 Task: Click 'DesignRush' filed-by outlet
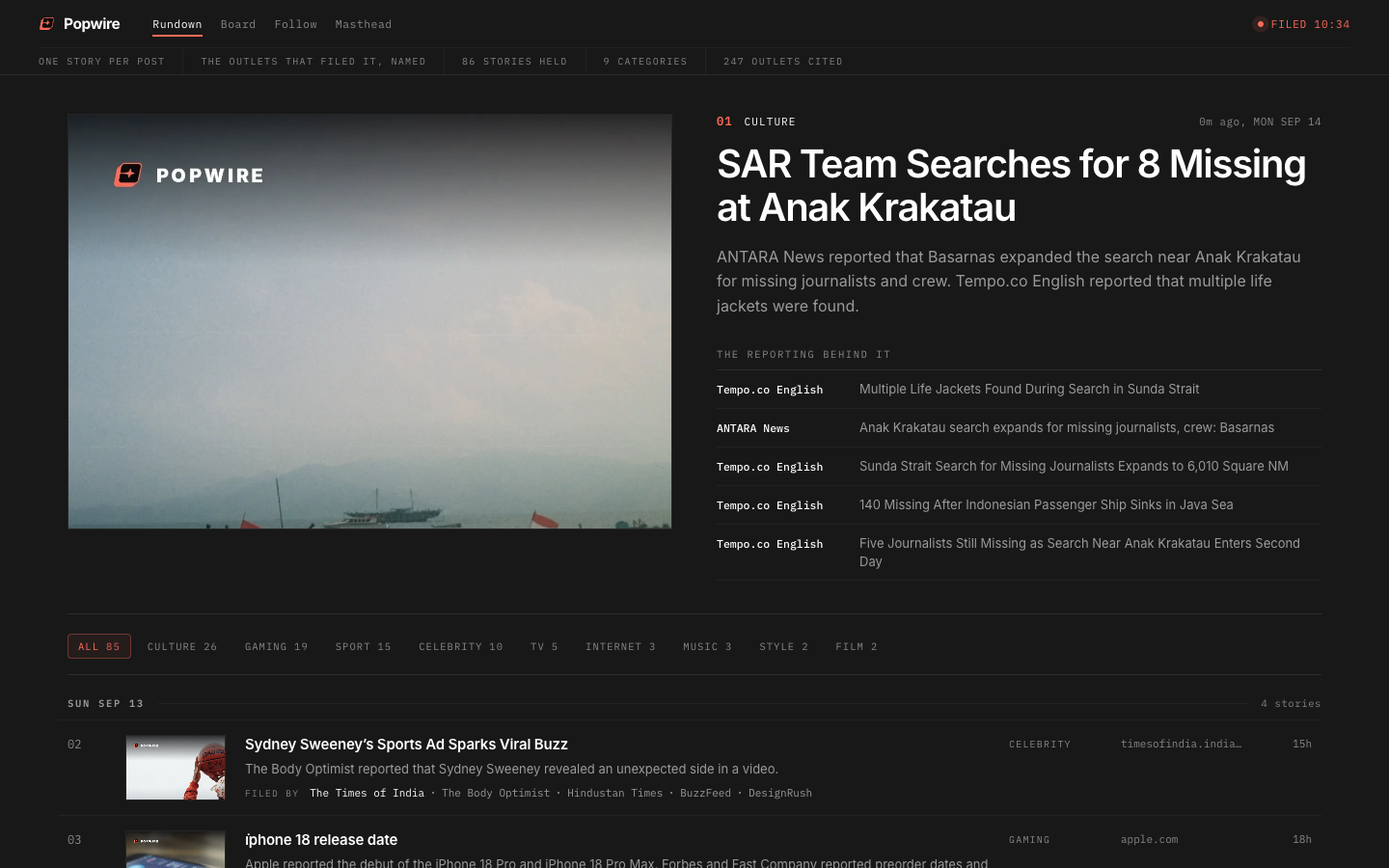click(780, 793)
